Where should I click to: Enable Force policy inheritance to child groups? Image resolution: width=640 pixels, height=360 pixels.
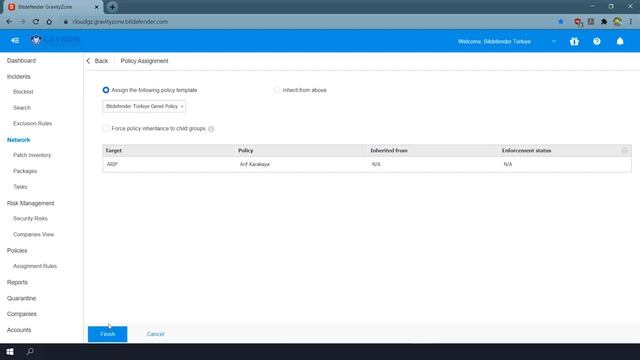point(106,129)
